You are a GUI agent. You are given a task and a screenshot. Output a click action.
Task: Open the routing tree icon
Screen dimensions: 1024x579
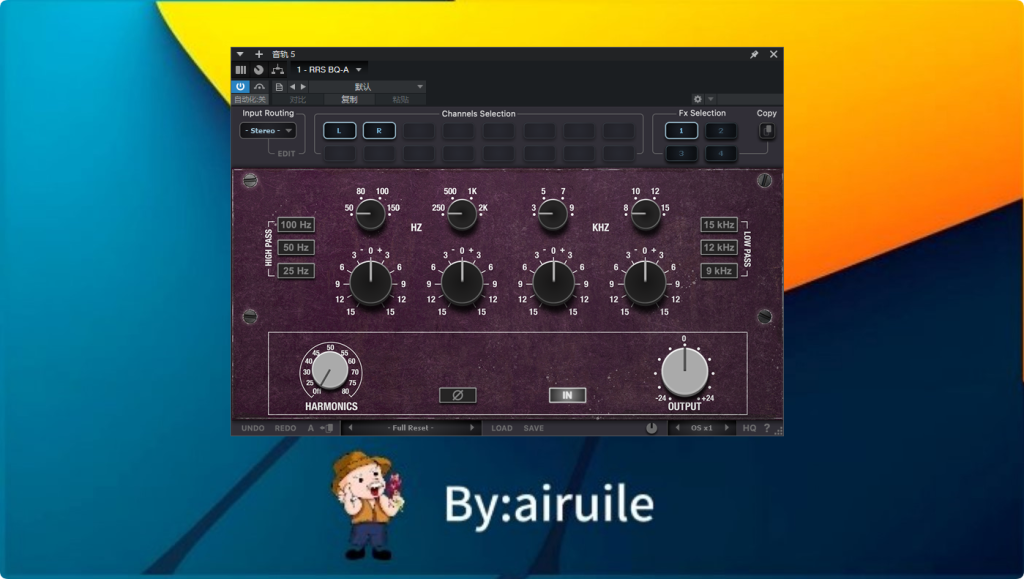point(278,70)
